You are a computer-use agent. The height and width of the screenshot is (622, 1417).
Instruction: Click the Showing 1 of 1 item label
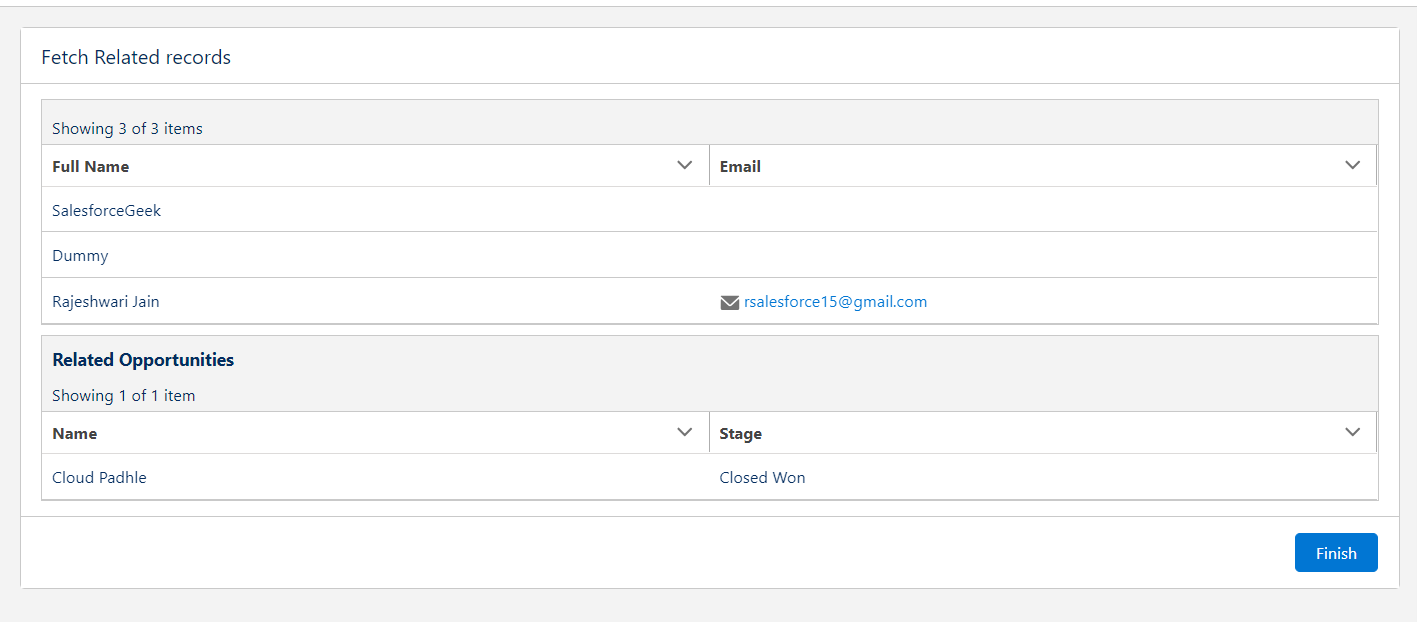click(124, 395)
